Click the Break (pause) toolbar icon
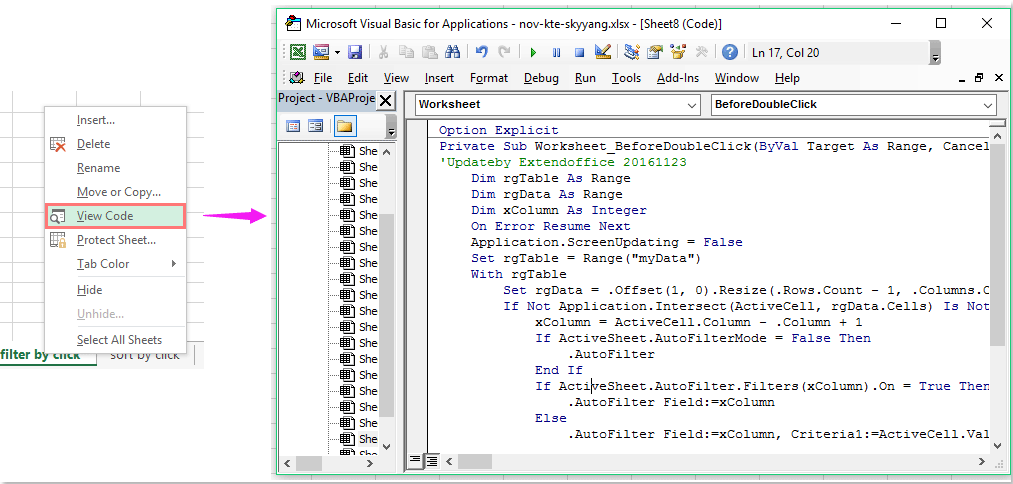Viewport: 1013px width, 484px height. tap(556, 52)
